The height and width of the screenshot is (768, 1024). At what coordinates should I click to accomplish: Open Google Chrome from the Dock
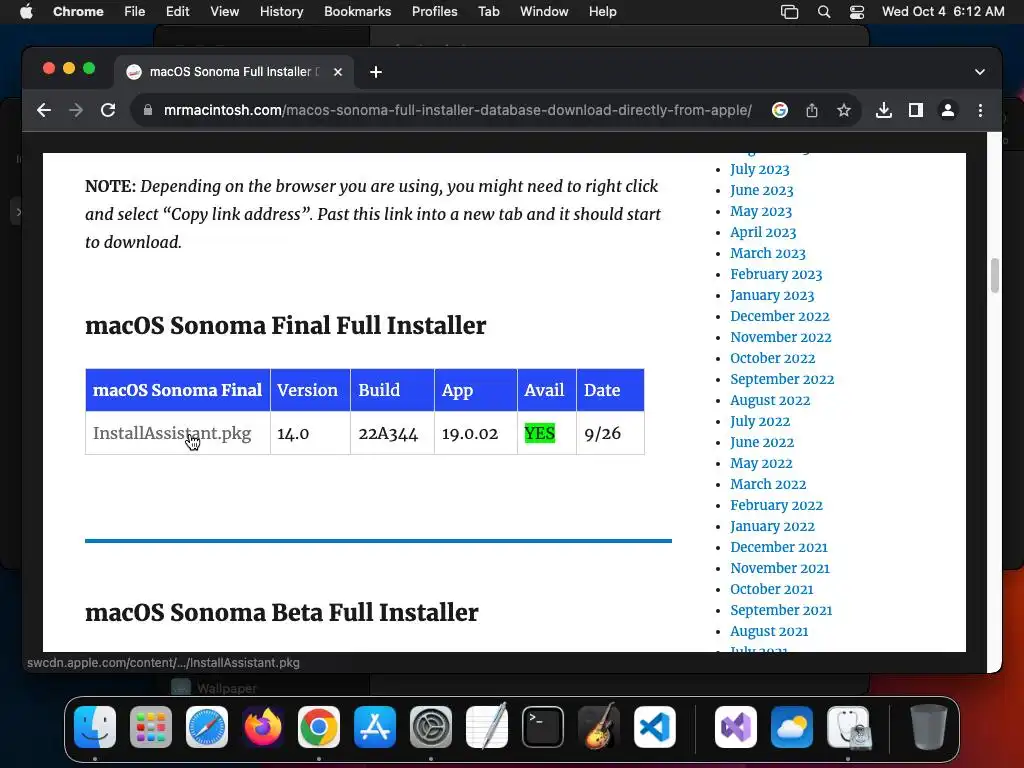[x=319, y=727]
